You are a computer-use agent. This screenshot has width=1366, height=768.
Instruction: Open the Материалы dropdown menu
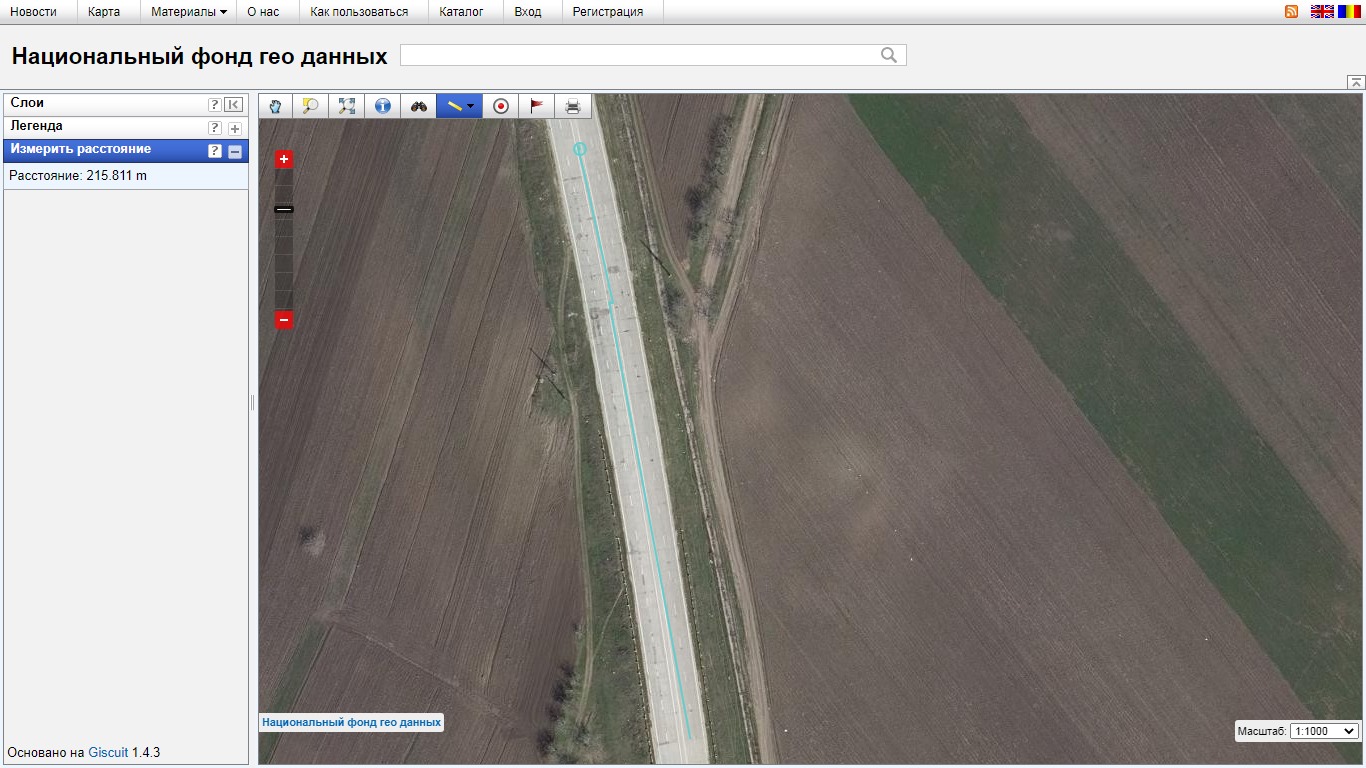click(188, 12)
